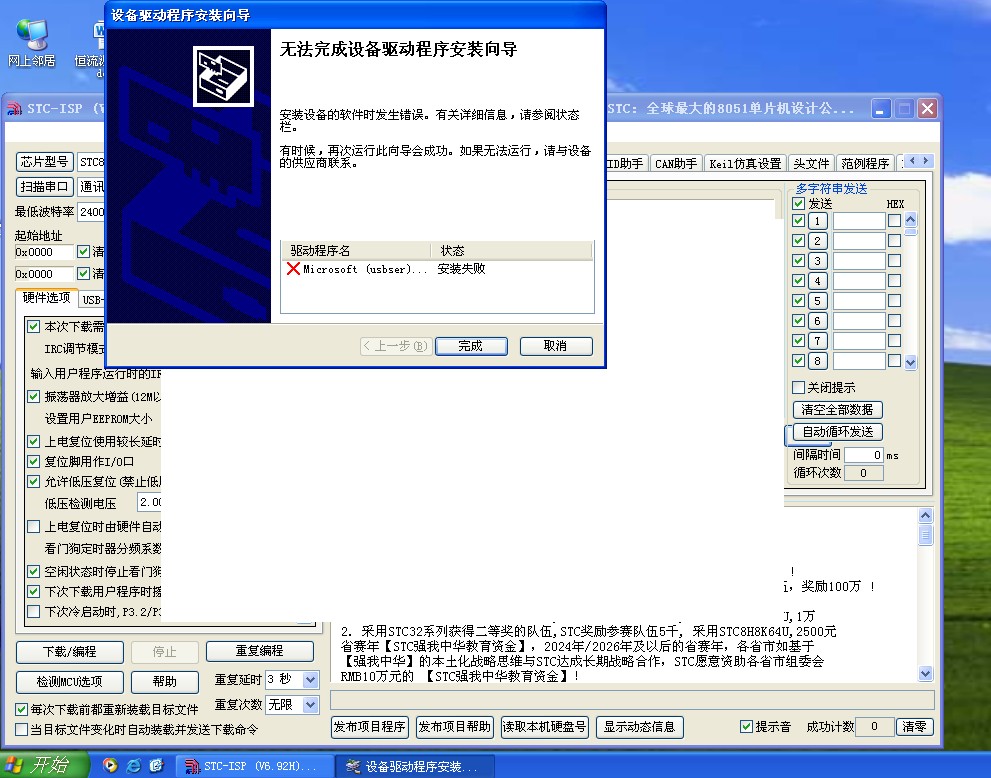Open the 网上邻居 desktop icon
Screen dimensions: 991x778
pyautogui.click(x=31, y=43)
